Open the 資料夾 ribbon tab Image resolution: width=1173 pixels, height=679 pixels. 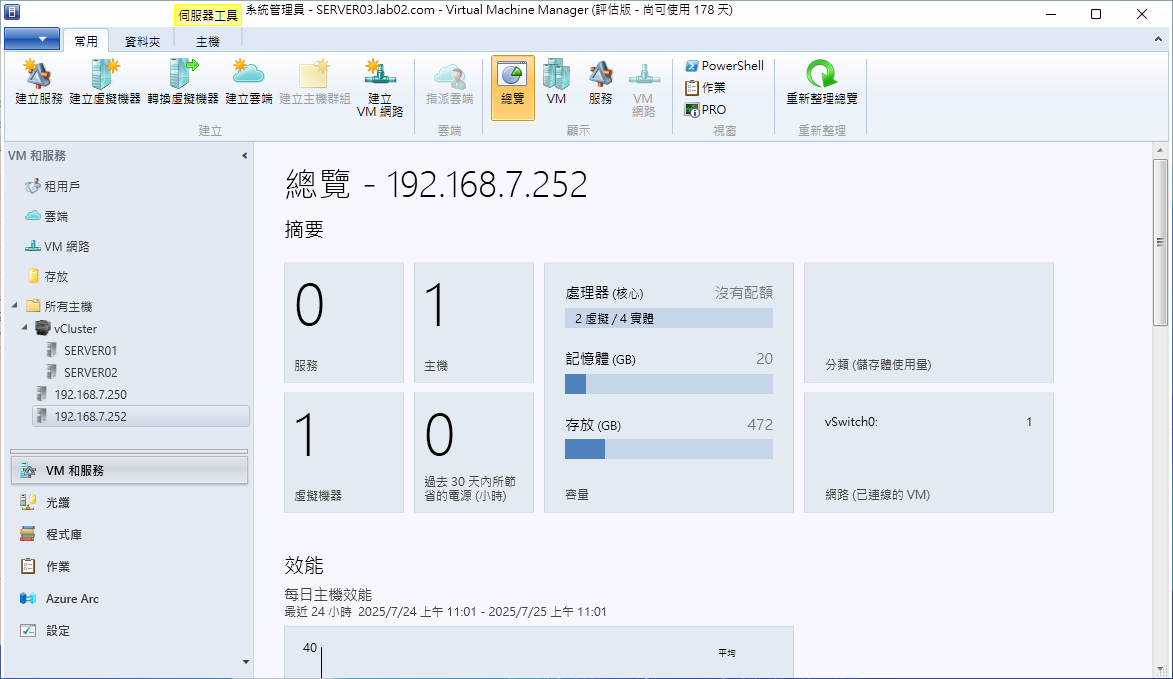pos(142,42)
